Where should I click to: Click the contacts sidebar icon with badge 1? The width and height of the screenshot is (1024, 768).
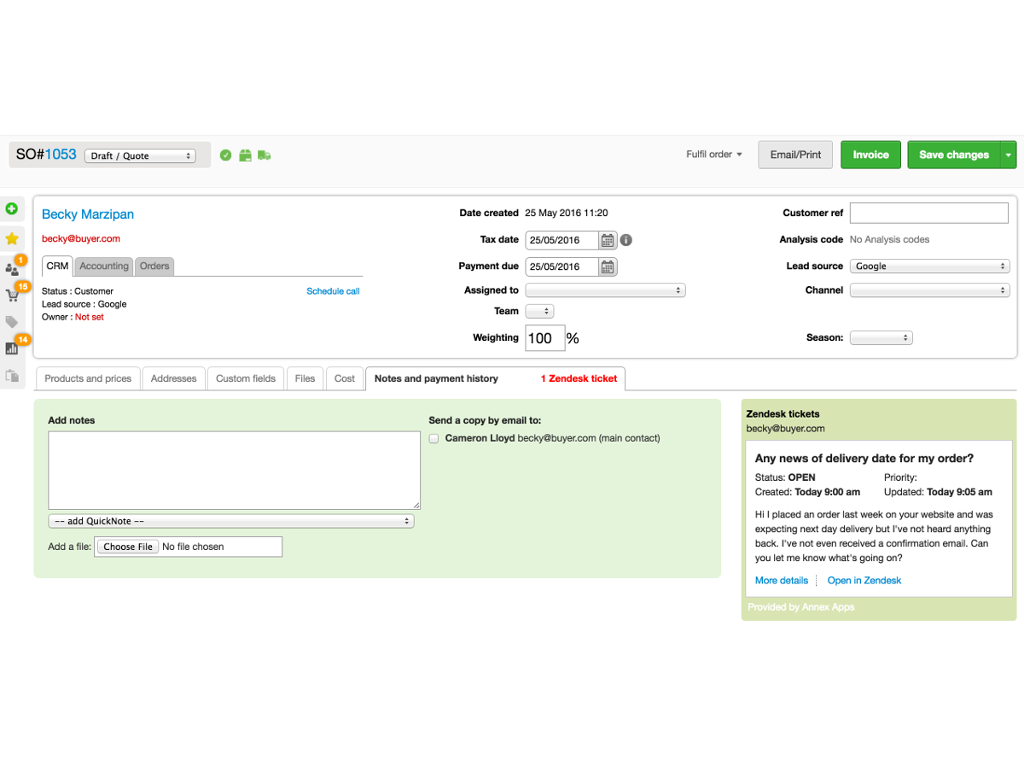pyautogui.click(x=12, y=269)
